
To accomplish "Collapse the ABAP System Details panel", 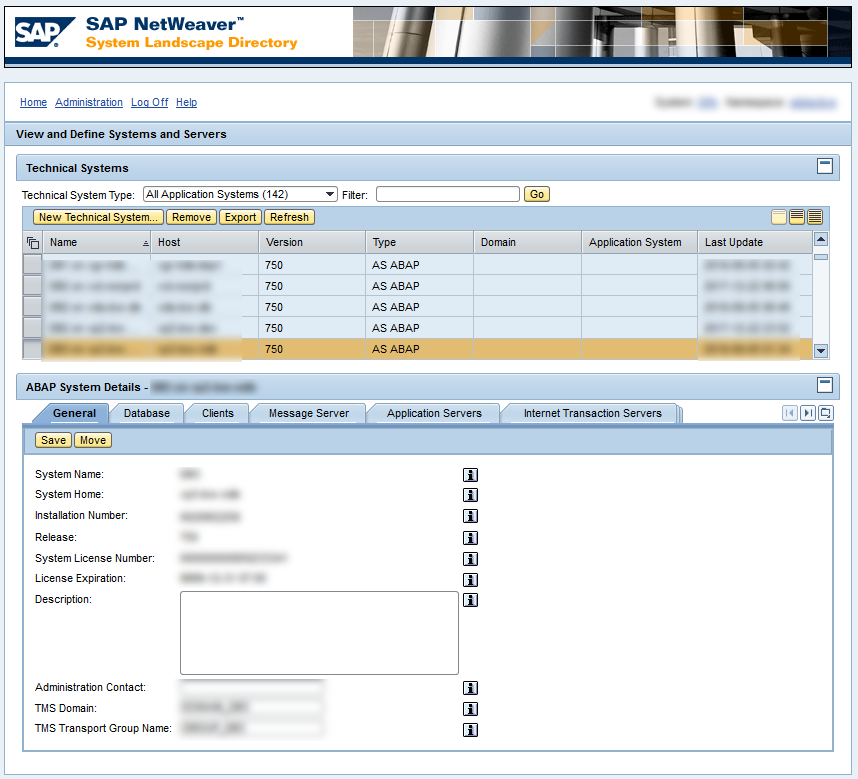I will click(x=824, y=385).
